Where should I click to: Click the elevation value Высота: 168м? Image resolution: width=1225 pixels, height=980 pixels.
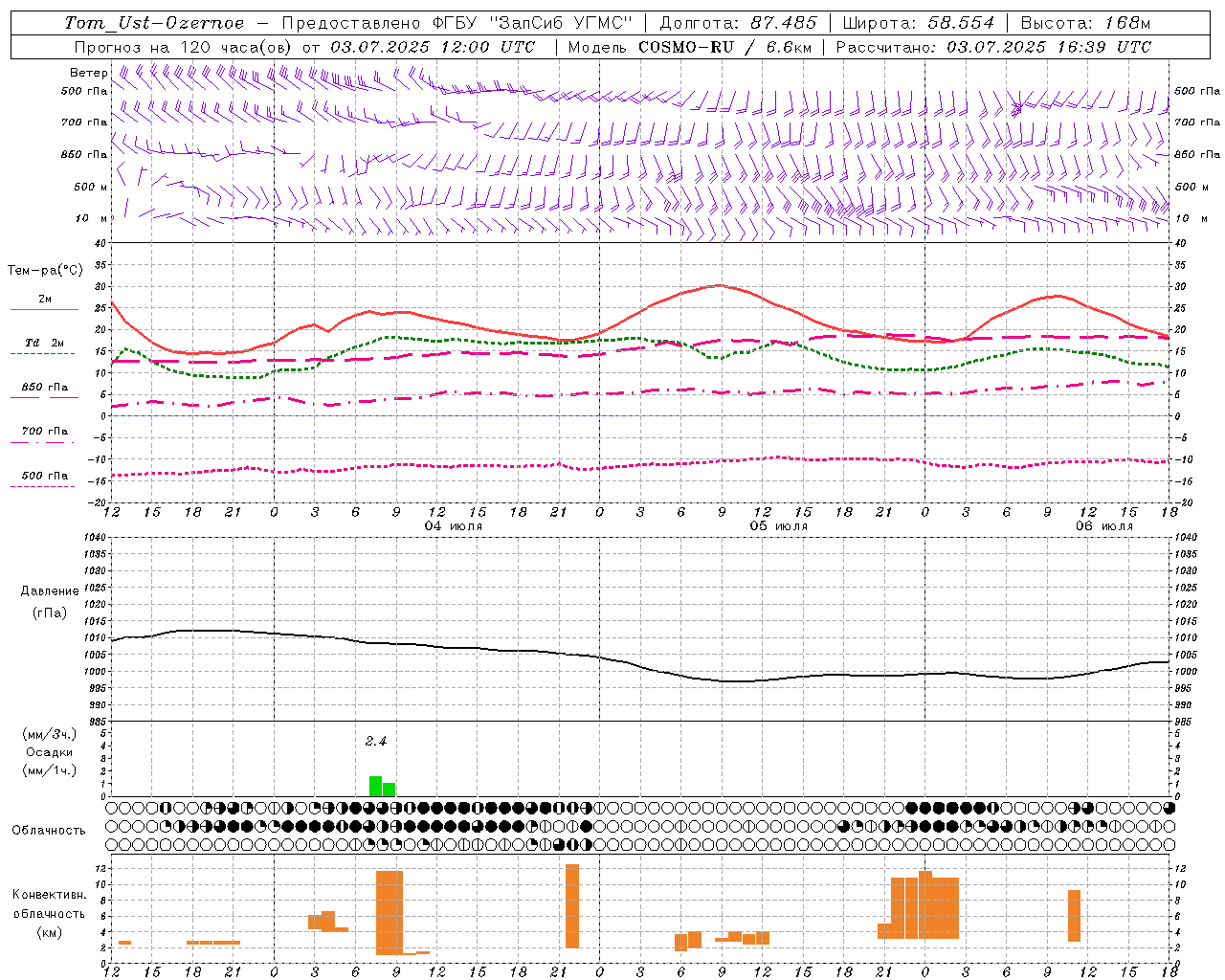tap(1085, 23)
